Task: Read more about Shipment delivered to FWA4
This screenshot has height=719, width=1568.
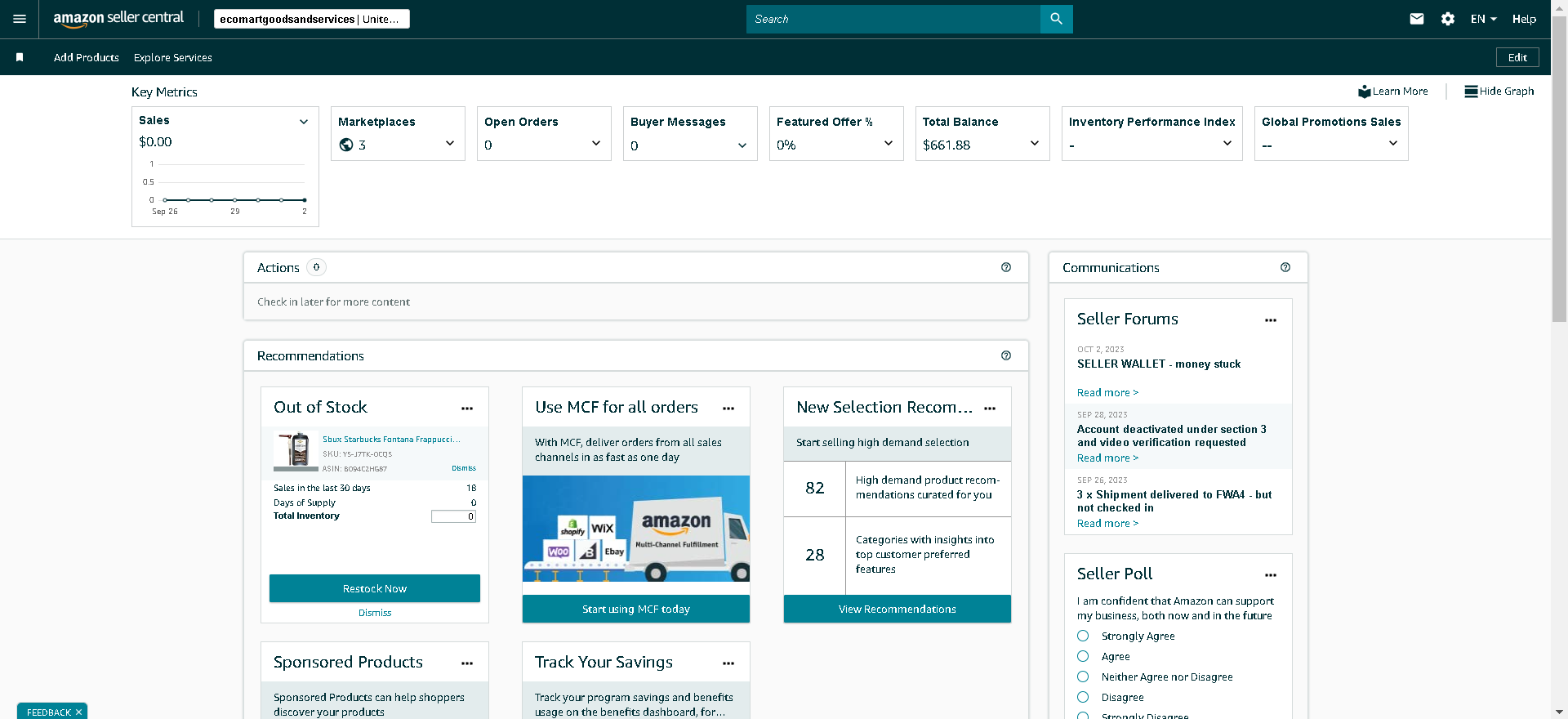Action: (x=1107, y=524)
